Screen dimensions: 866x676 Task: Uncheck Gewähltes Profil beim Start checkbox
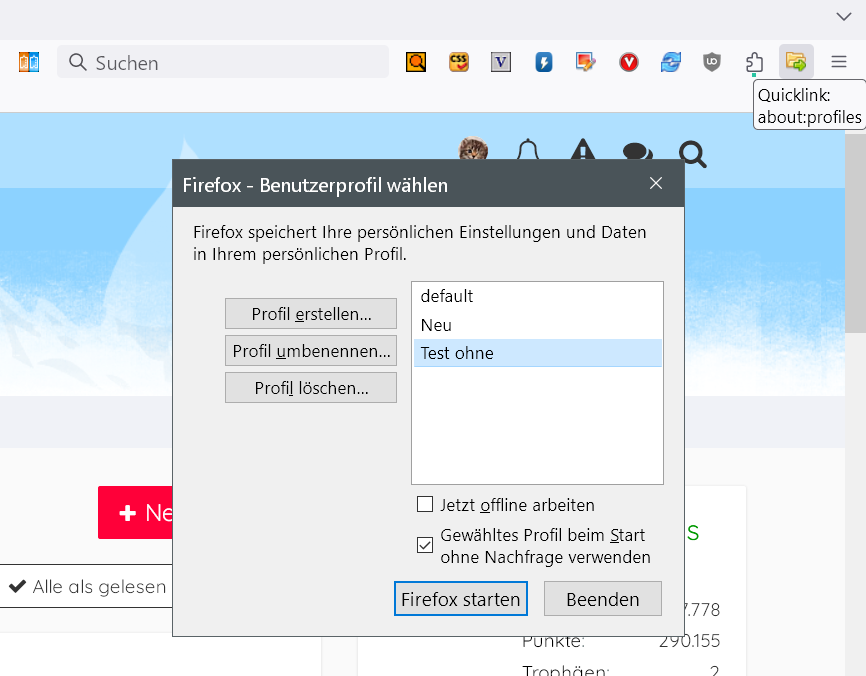pos(425,545)
